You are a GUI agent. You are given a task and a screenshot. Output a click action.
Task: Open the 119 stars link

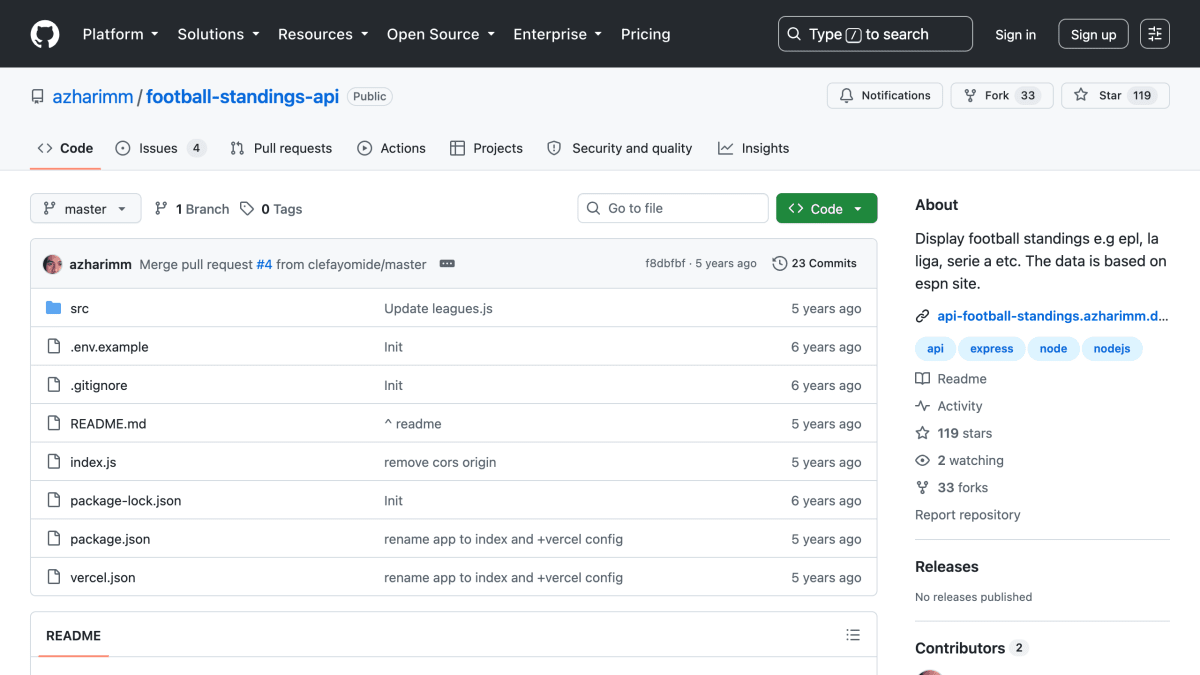tap(954, 434)
